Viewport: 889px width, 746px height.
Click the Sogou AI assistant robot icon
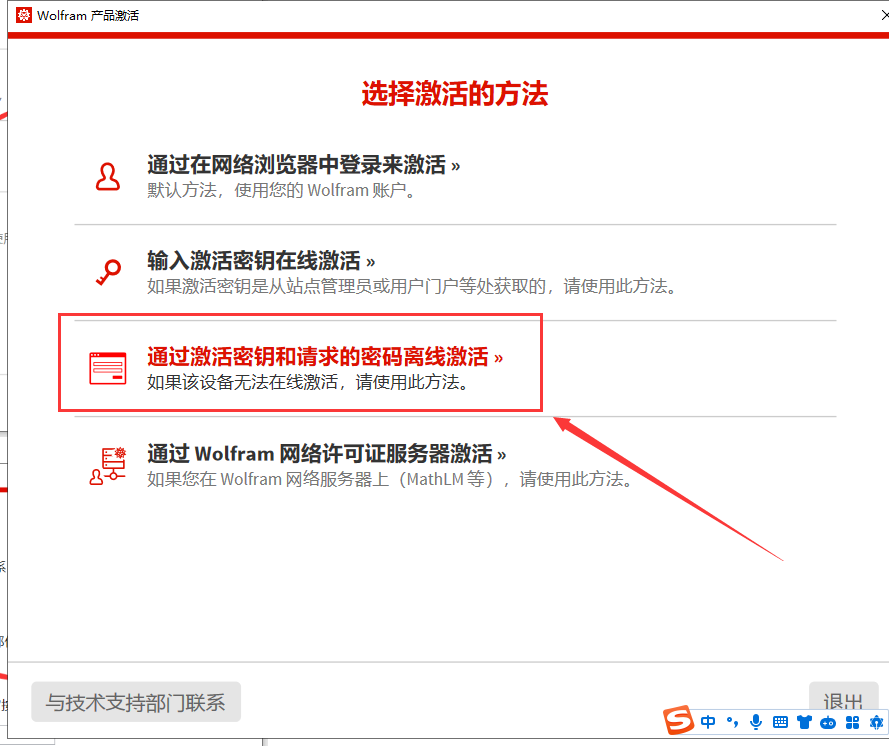click(x=826, y=722)
